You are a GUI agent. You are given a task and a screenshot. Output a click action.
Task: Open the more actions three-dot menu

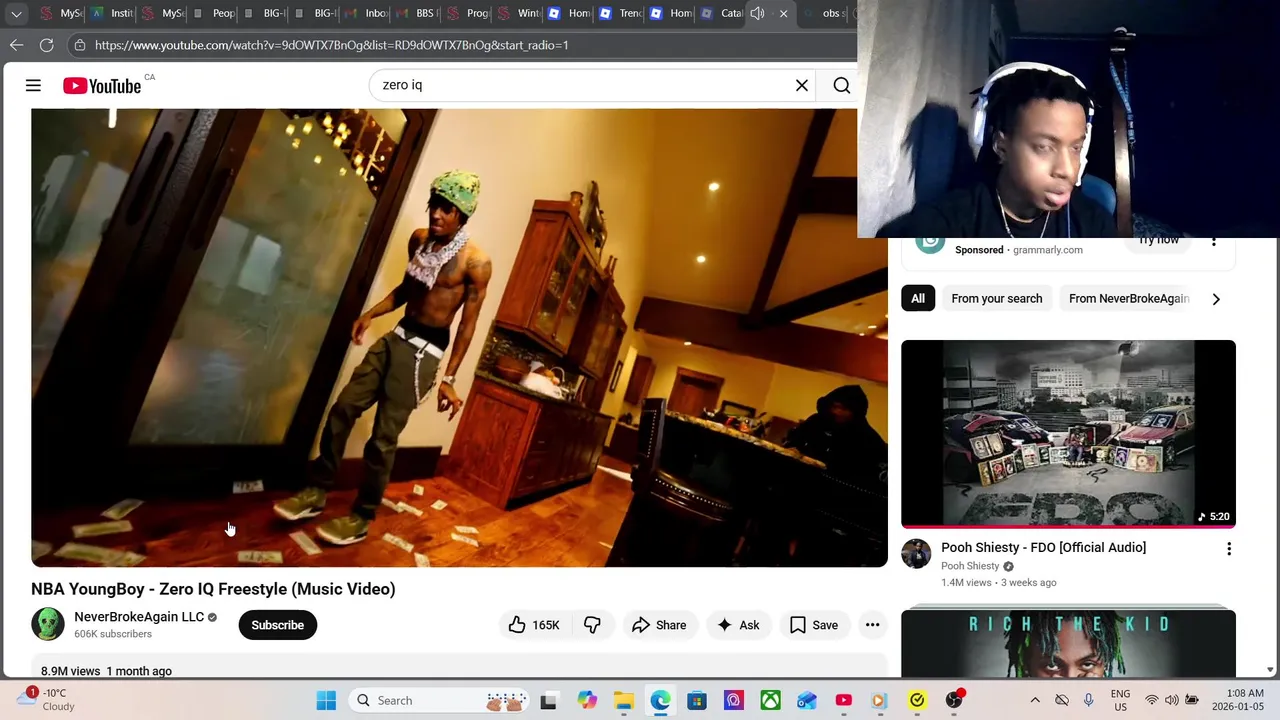(x=873, y=625)
